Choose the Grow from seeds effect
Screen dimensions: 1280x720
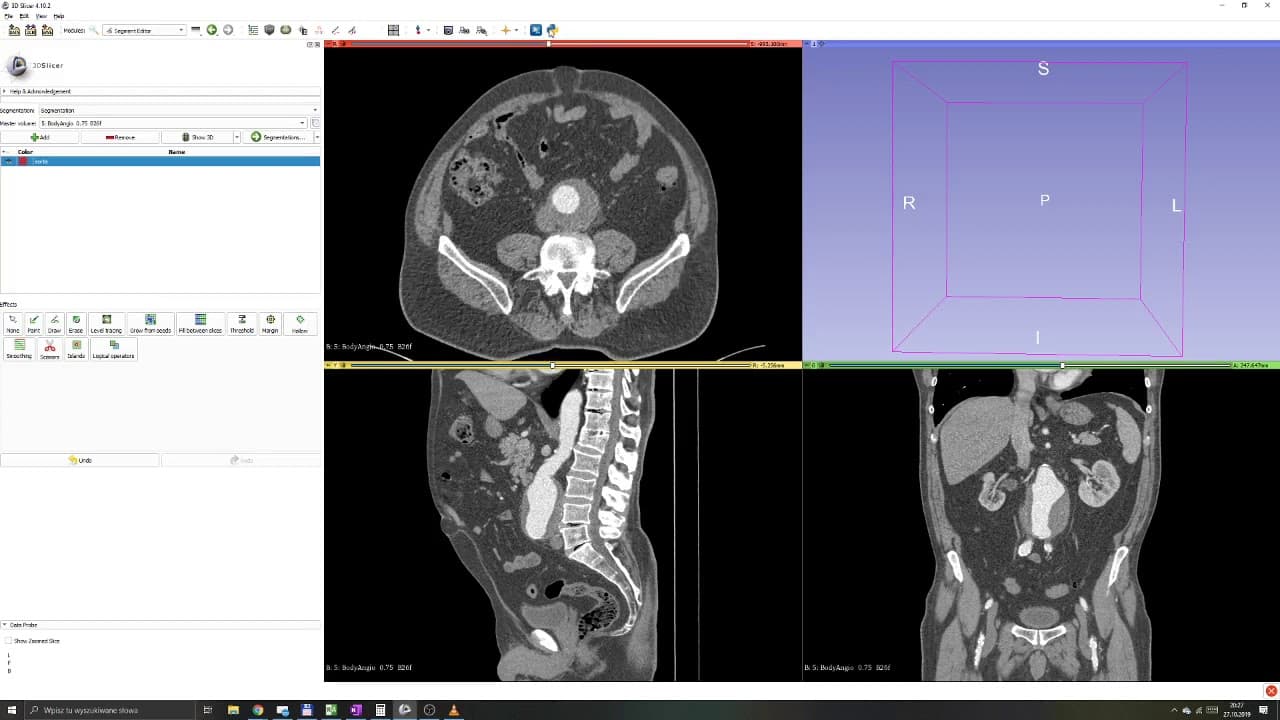tap(150, 324)
